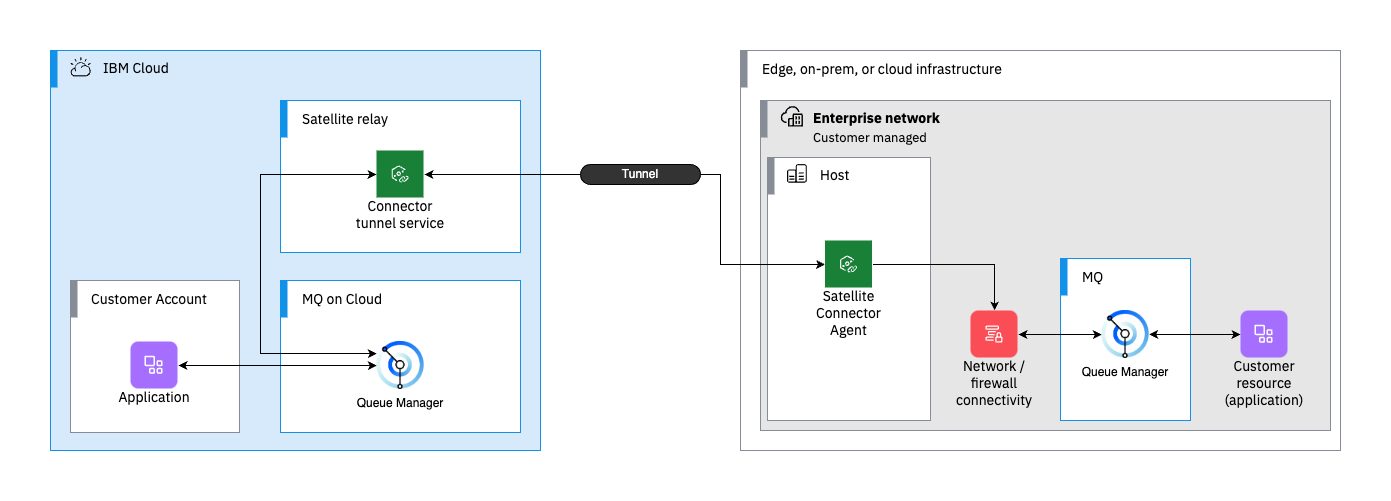The height and width of the screenshot is (501, 1391).
Task: Click the purple Customer resource icon
Action: [1264, 334]
